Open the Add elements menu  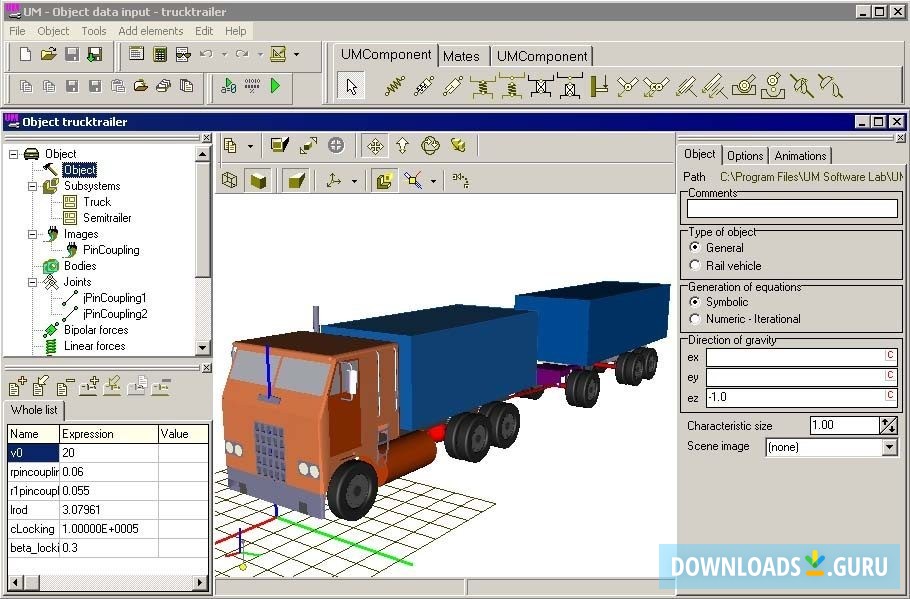click(x=150, y=31)
